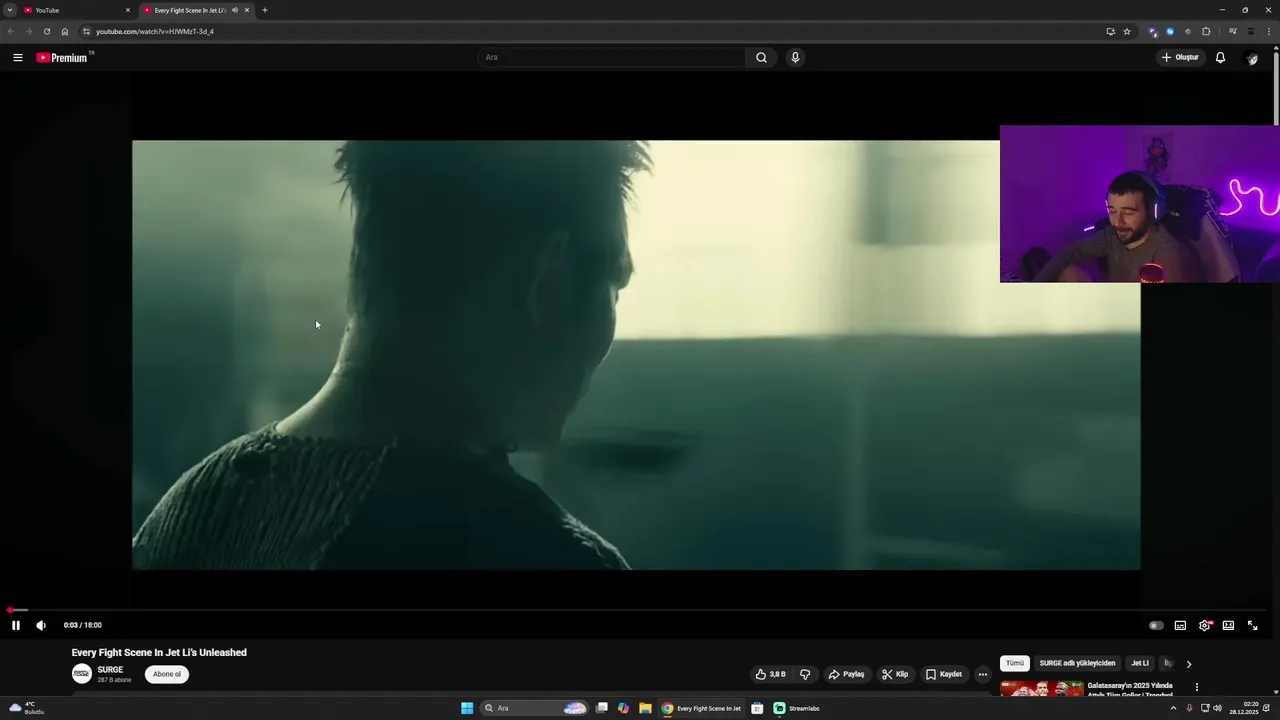Viewport: 1280px width, 720px height.
Task: Open Streamlabs in taskbar
Action: click(x=797, y=708)
